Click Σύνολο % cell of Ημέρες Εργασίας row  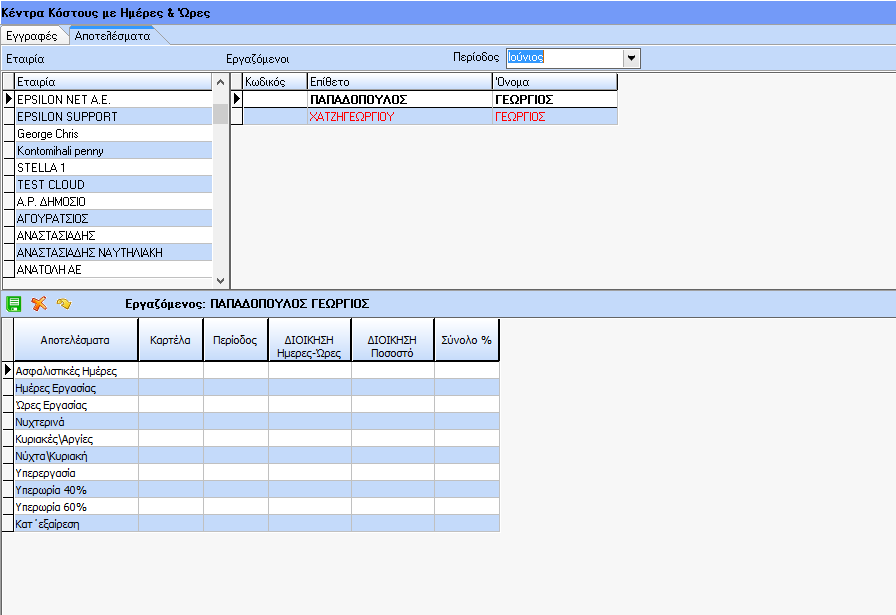coord(467,388)
